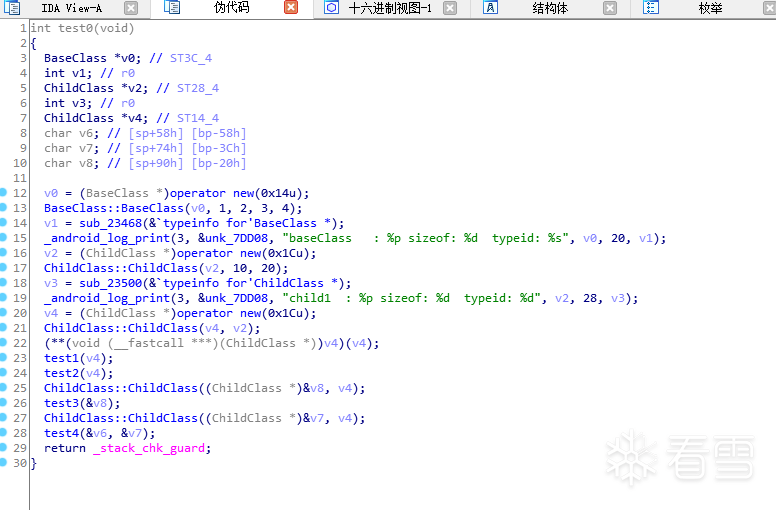Click the IDA View-A tab icon
This screenshot has height=510, width=776.
coord(12,8)
